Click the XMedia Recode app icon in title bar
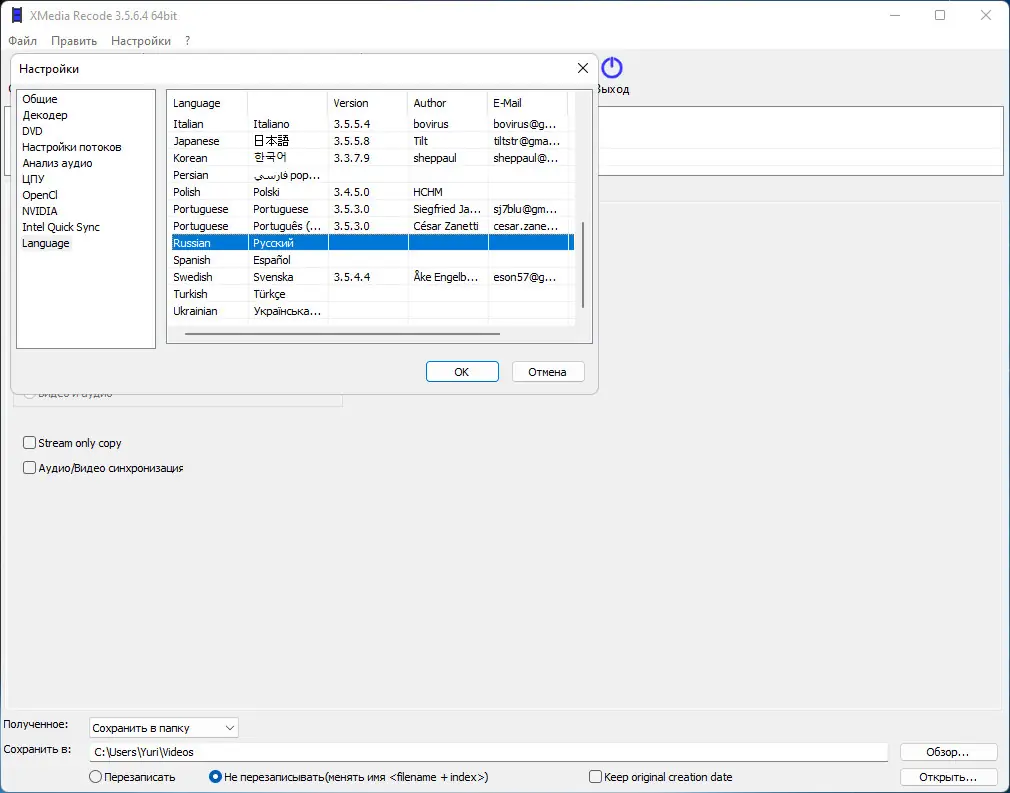Image resolution: width=1010 pixels, height=793 pixels. pyautogui.click(x=17, y=15)
